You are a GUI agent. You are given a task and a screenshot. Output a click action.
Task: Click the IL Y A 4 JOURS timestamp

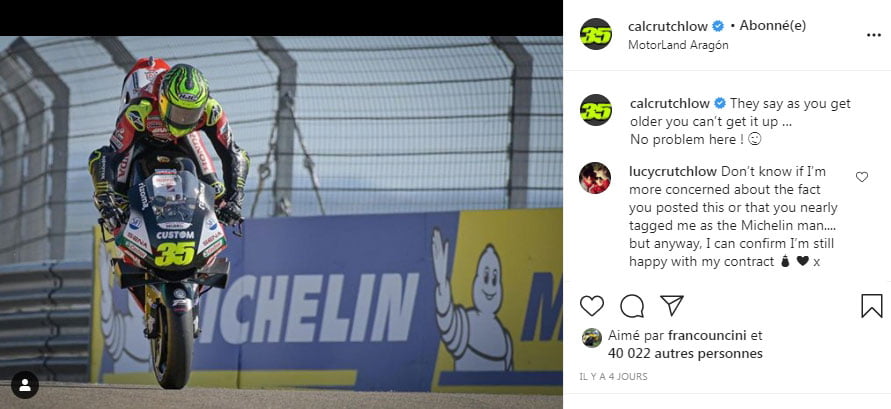pyautogui.click(x=613, y=377)
